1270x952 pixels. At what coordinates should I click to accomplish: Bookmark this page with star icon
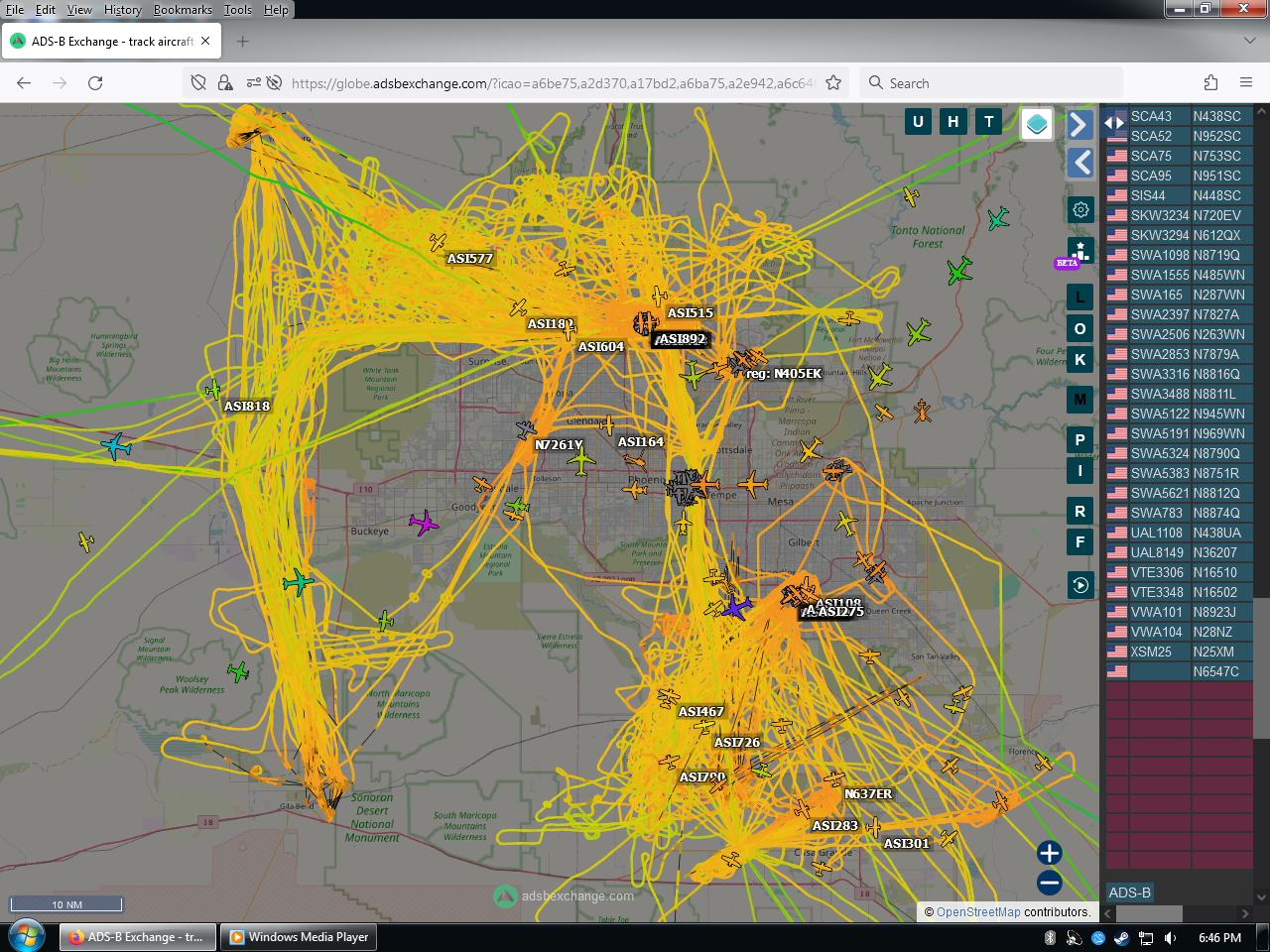tap(833, 83)
